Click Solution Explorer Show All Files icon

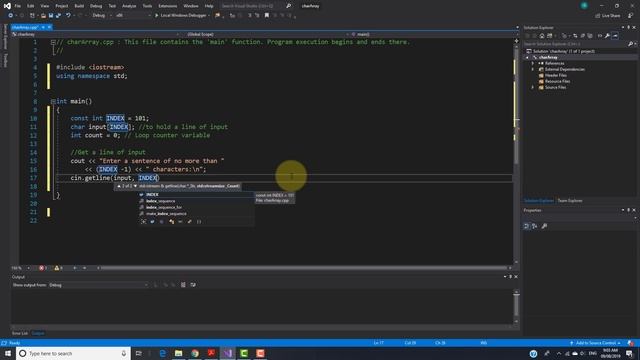pos(590,36)
